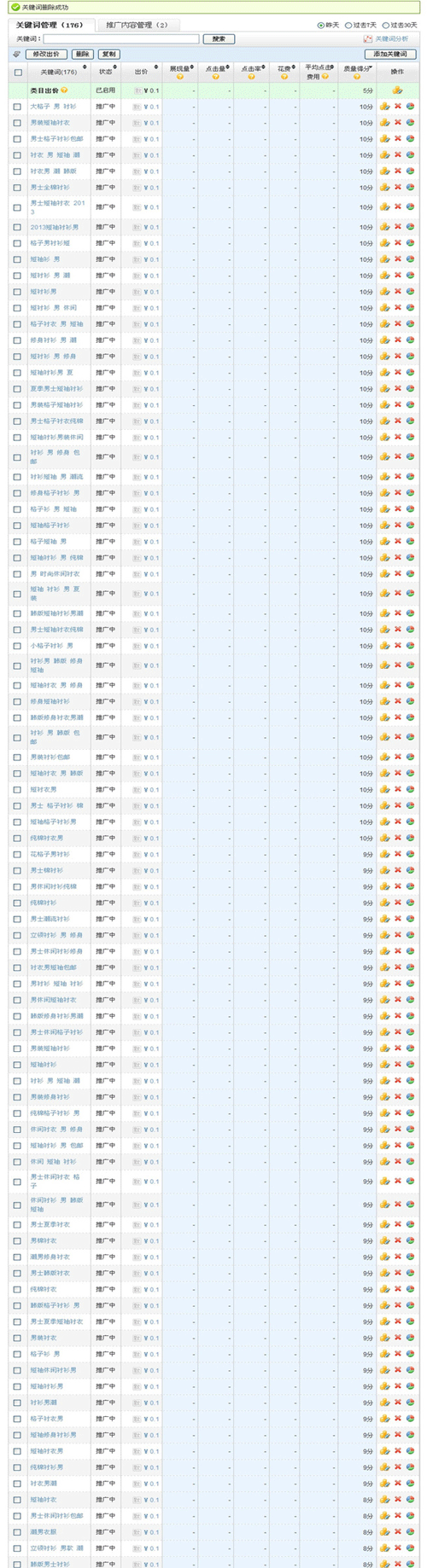The width and height of the screenshot is (427, 1568).
Task: Open the pie chart icon for 男装短袖衬衣
Action: tap(410, 123)
